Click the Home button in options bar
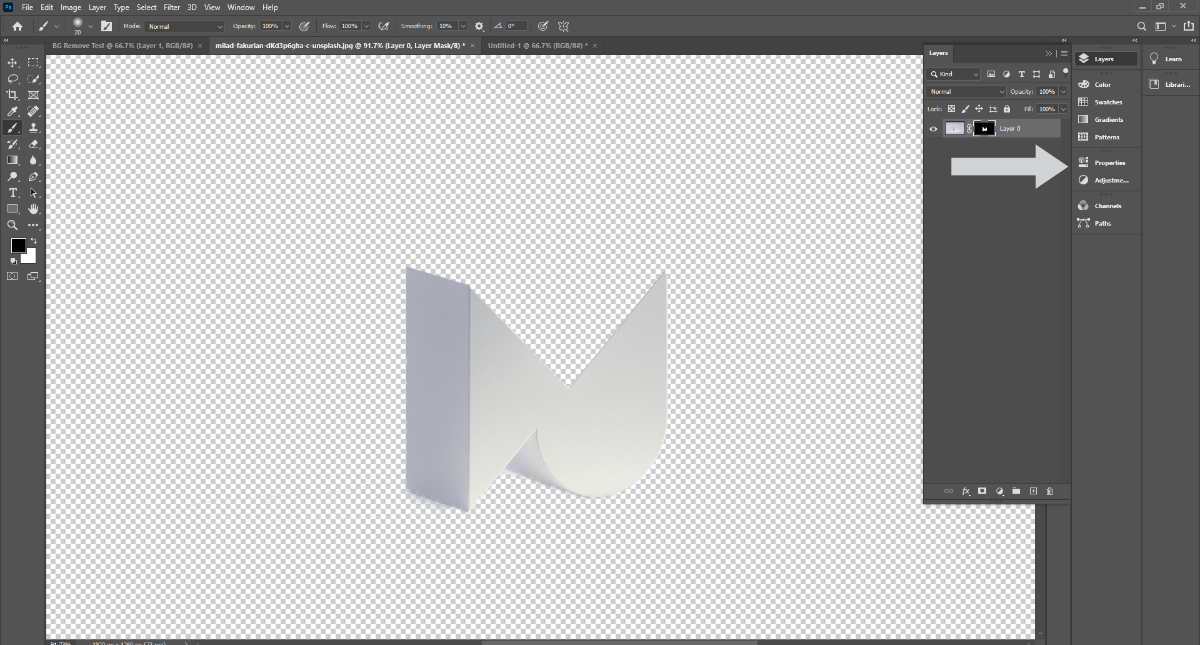The image size is (1200, 645). pos(17,26)
